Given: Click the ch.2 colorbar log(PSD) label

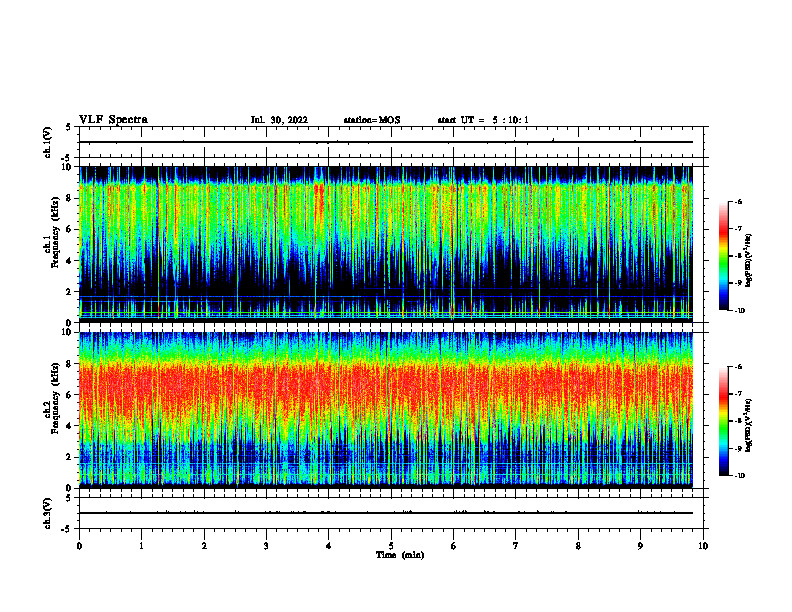Looking at the screenshot, I should click(x=749, y=425).
